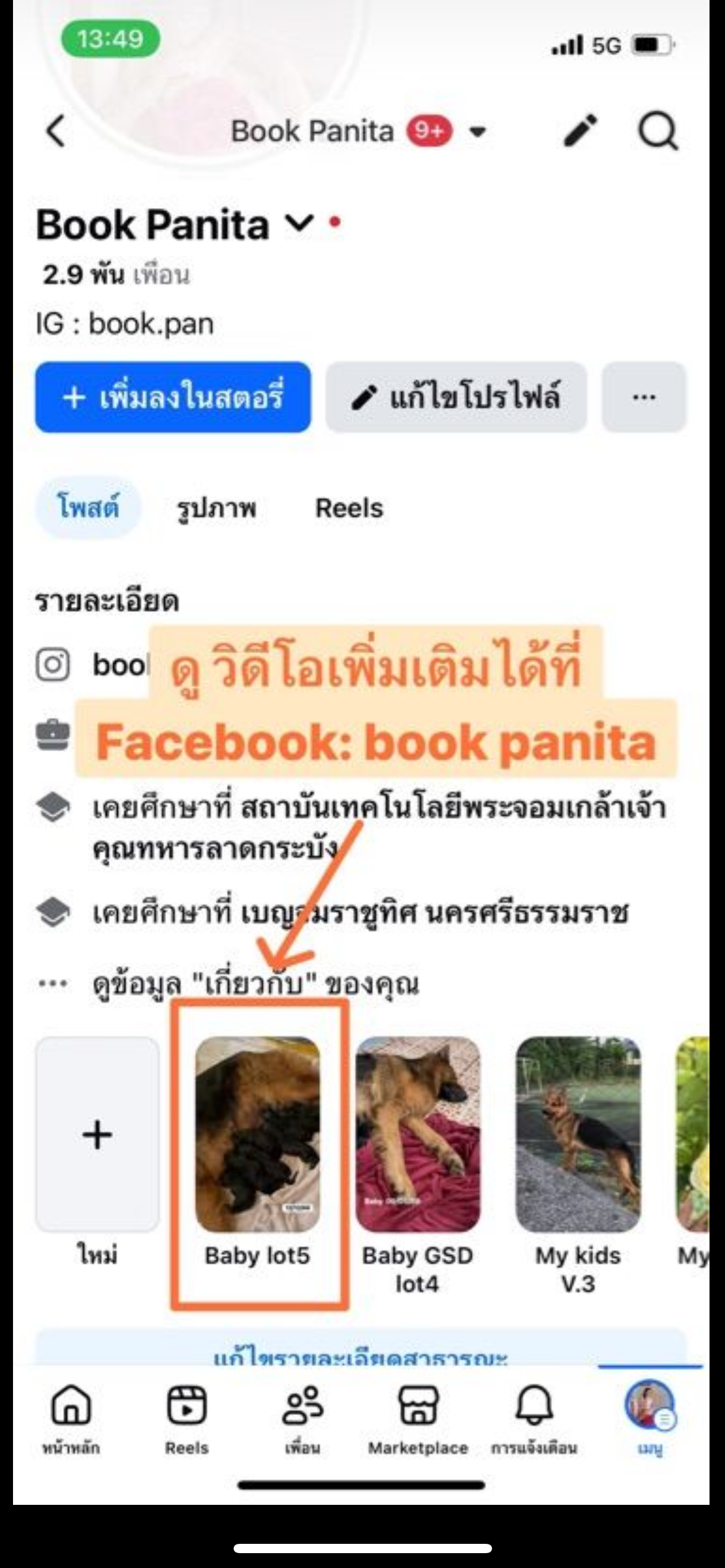
Task: Expand chevron next to Book Panita name
Action: 299,223
